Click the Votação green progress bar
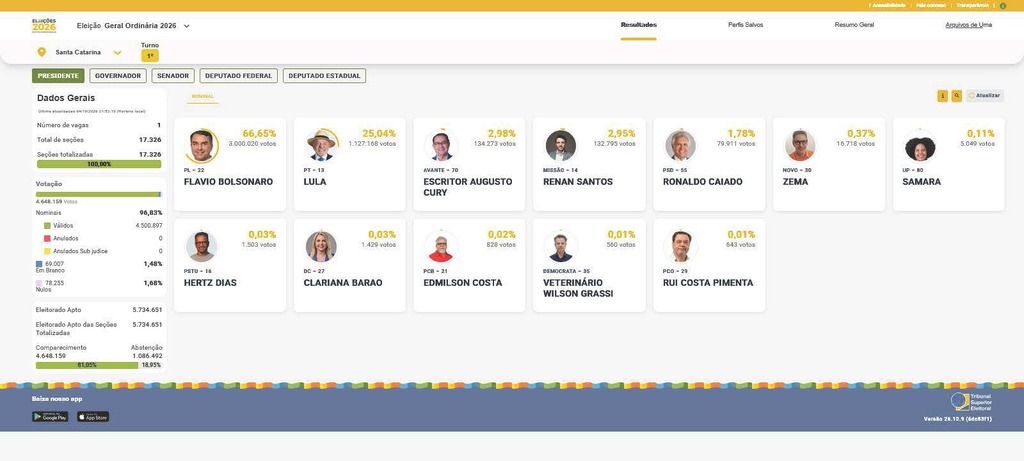The width and height of the screenshot is (1024, 461). point(99,194)
